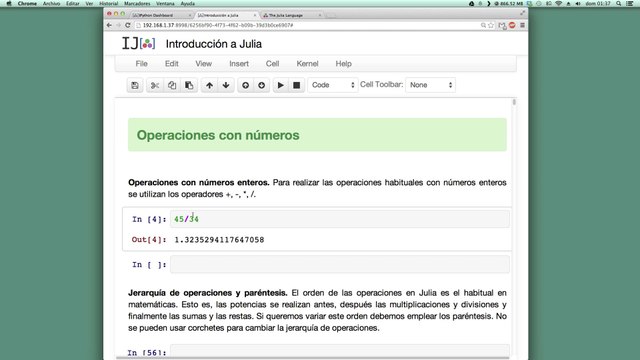Open the Apple menu

[x=9, y=3]
